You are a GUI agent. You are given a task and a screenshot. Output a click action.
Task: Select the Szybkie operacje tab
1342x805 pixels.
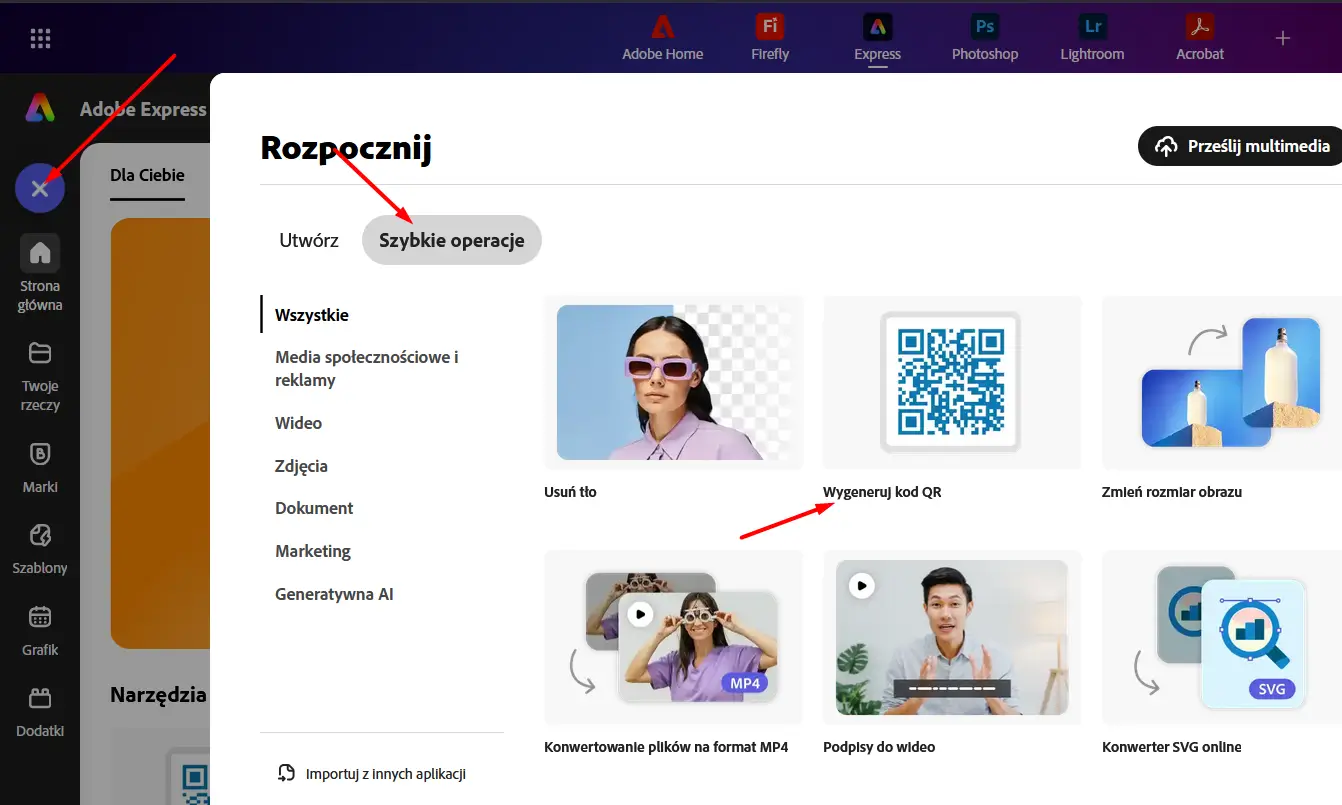(x=451, y=241)
